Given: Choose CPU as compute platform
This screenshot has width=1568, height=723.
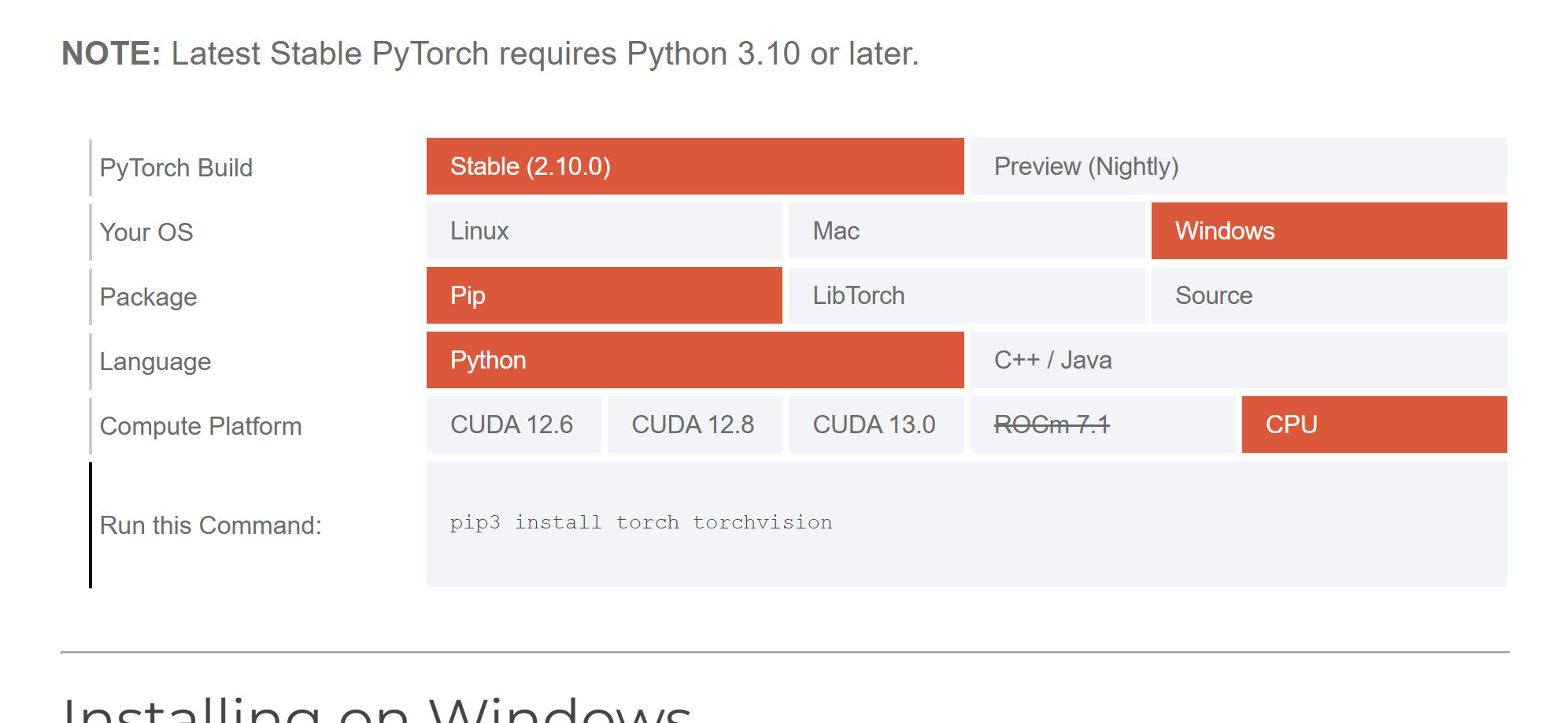Looking at the screenshot, I should pos(1374,425).
